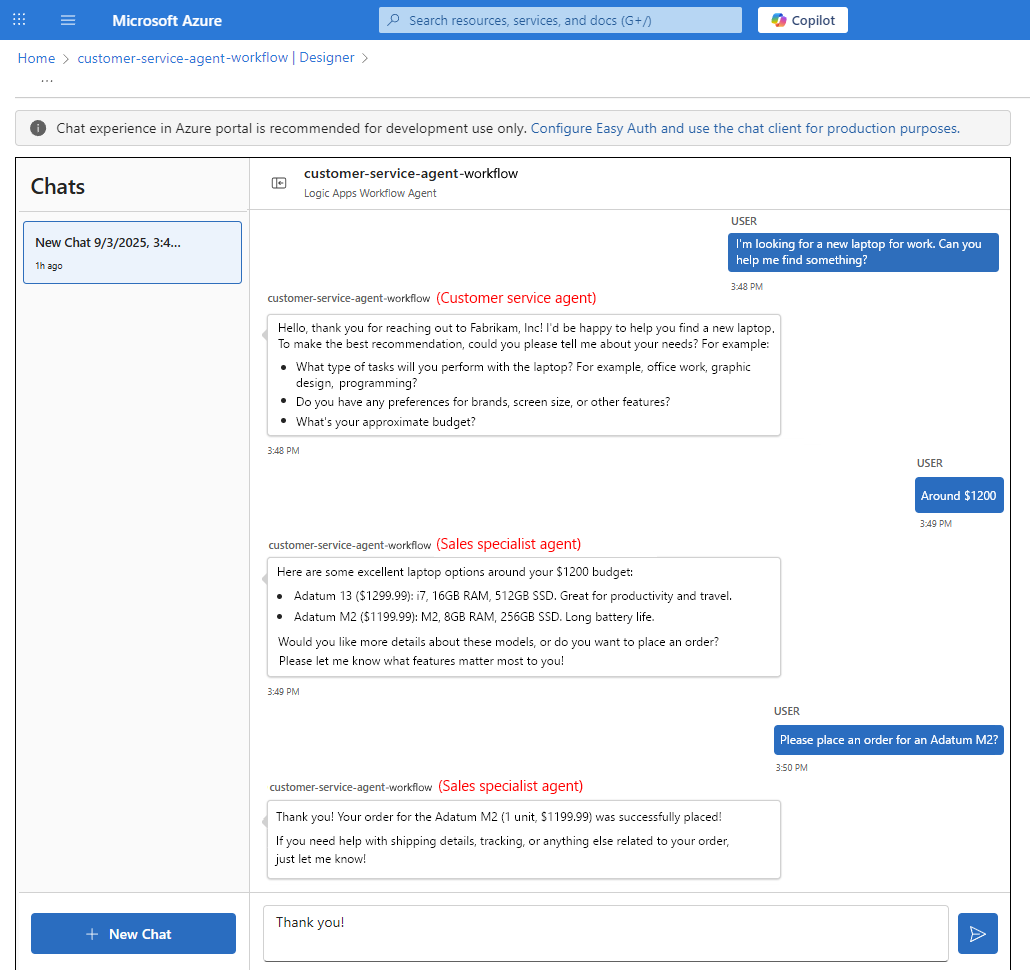Click user message 'Please place an order for an Adatum M2?'

tap(888, 739)
